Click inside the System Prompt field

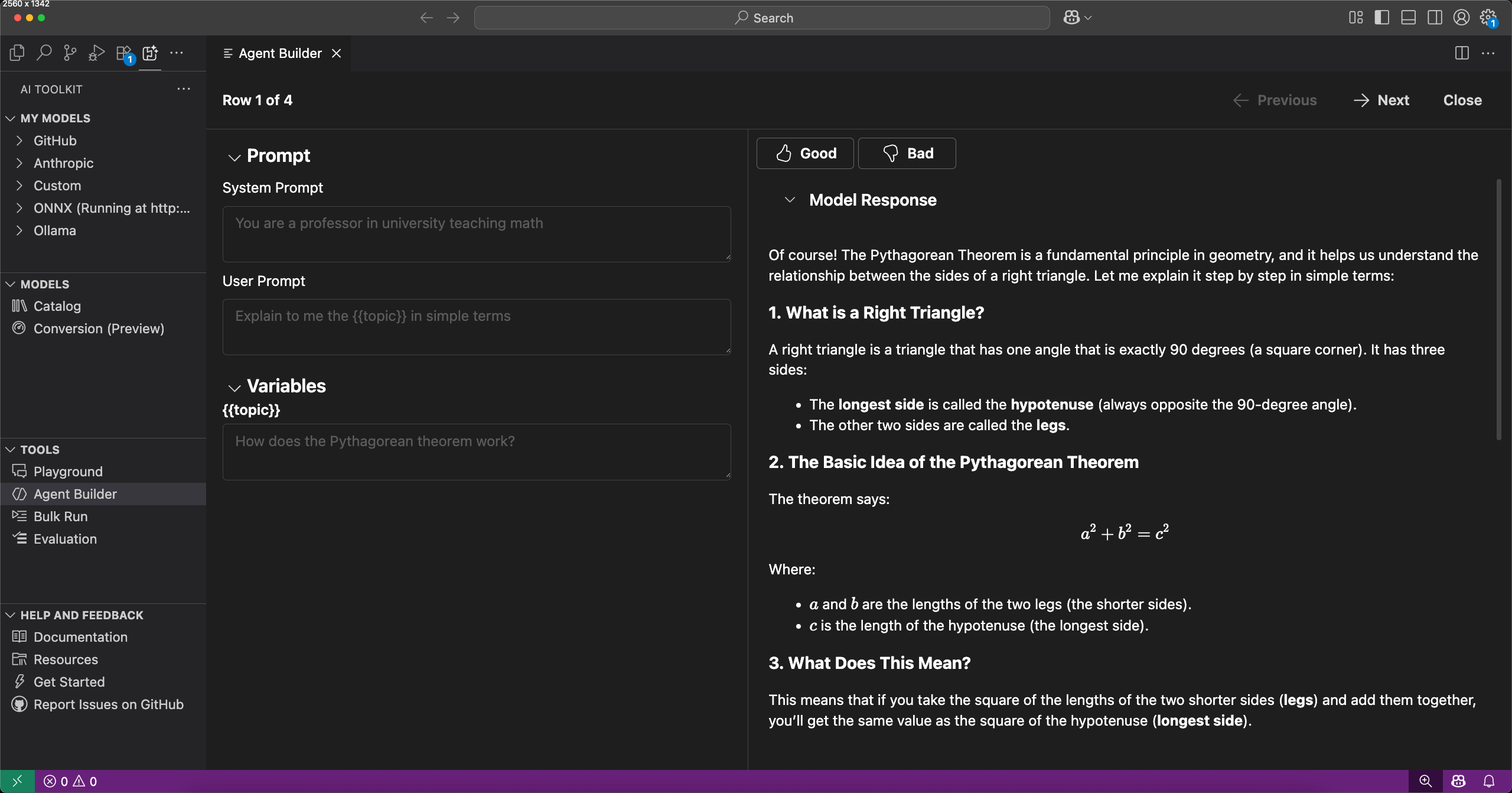pyautogui.click(x=476, y=233)
